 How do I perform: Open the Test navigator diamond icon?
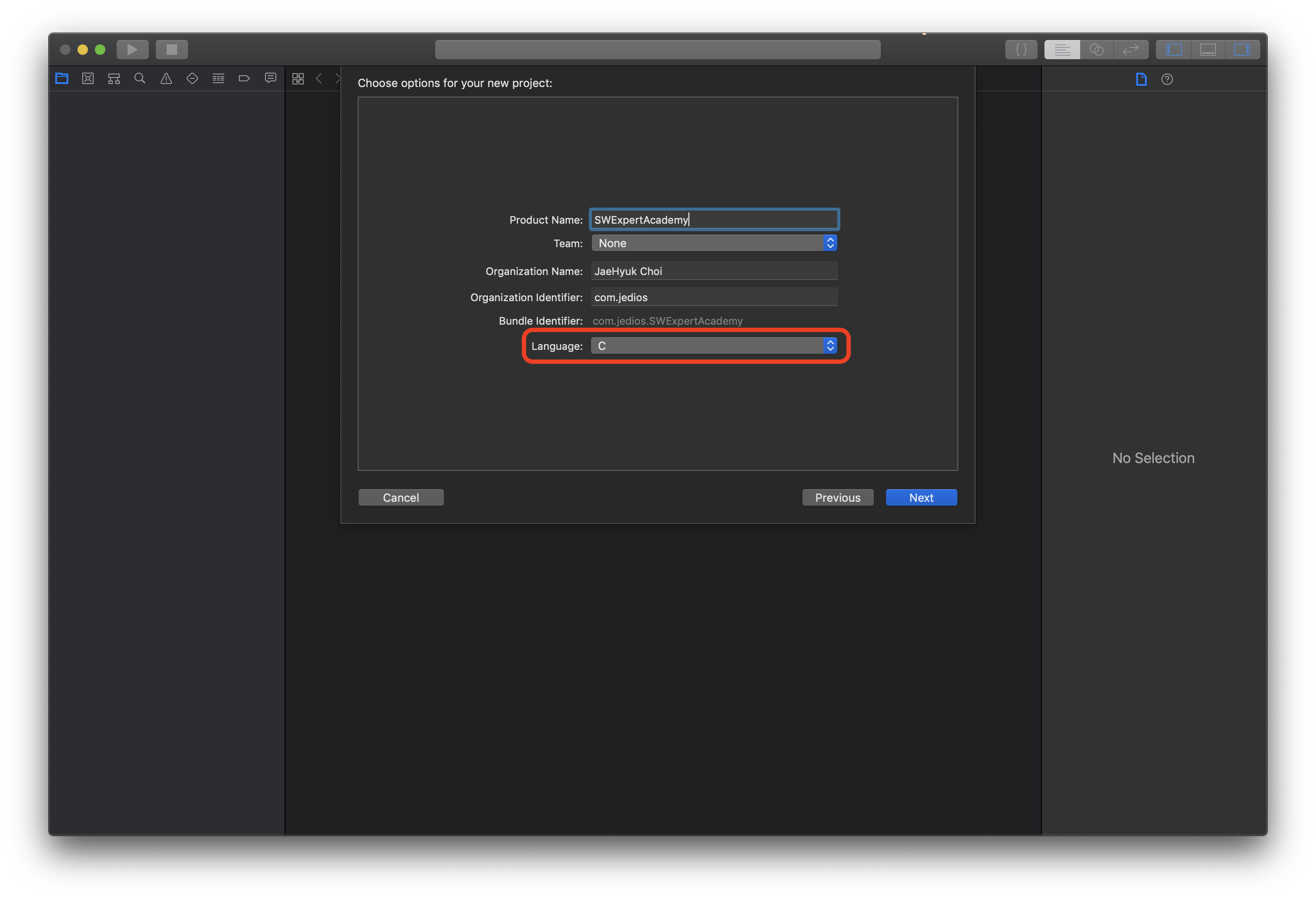pos(192,79)
